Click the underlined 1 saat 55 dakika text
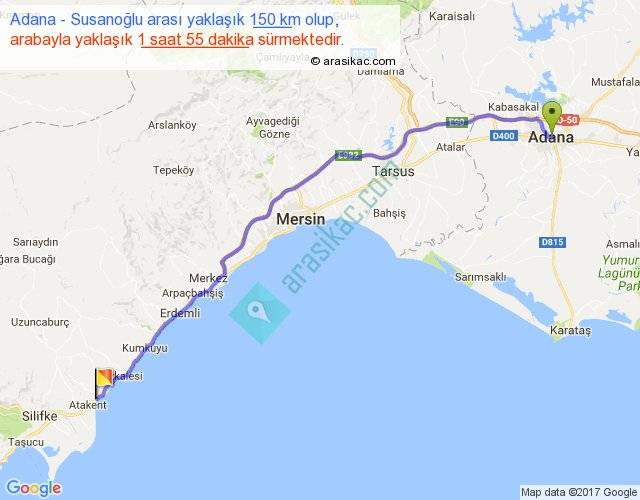 tap(196, 40)
